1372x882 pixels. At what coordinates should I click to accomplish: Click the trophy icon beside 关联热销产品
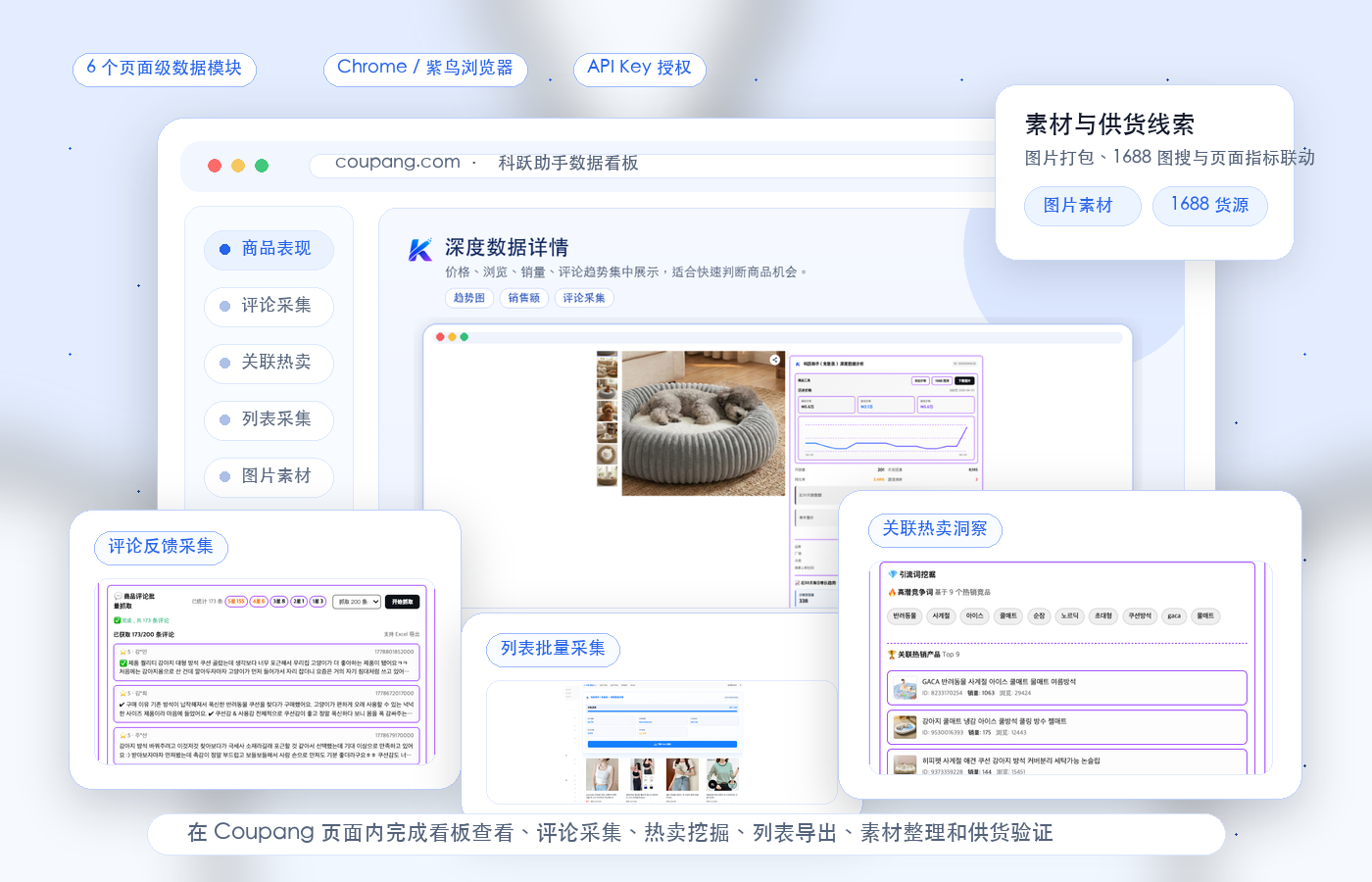[x=892, y=654]
